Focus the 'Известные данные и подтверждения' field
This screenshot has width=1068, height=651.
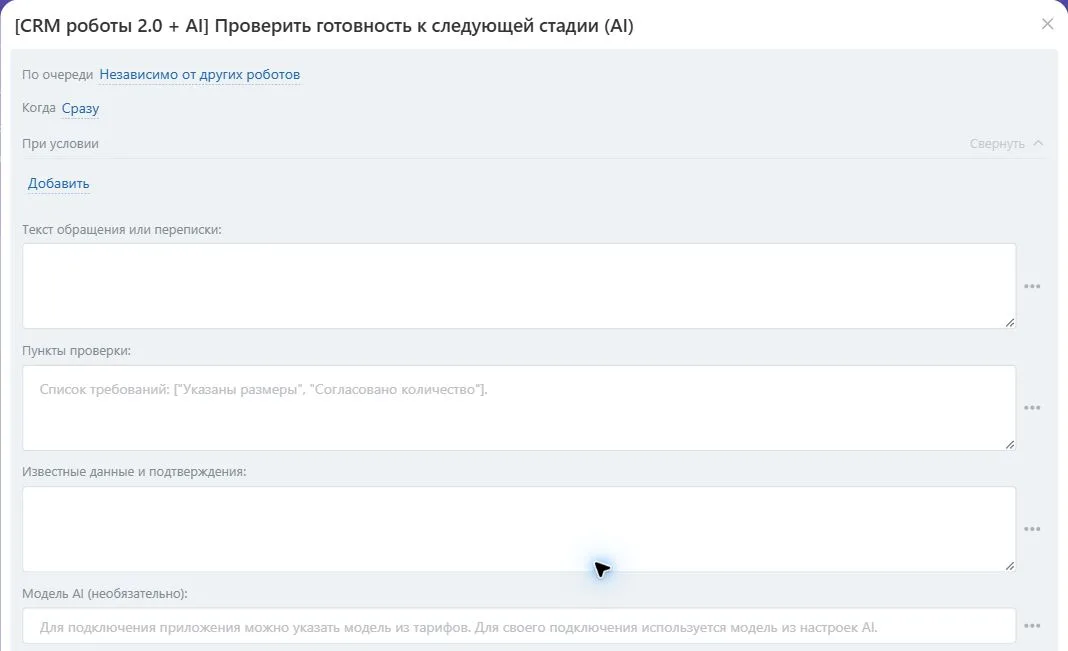click(x=519, y=528)
